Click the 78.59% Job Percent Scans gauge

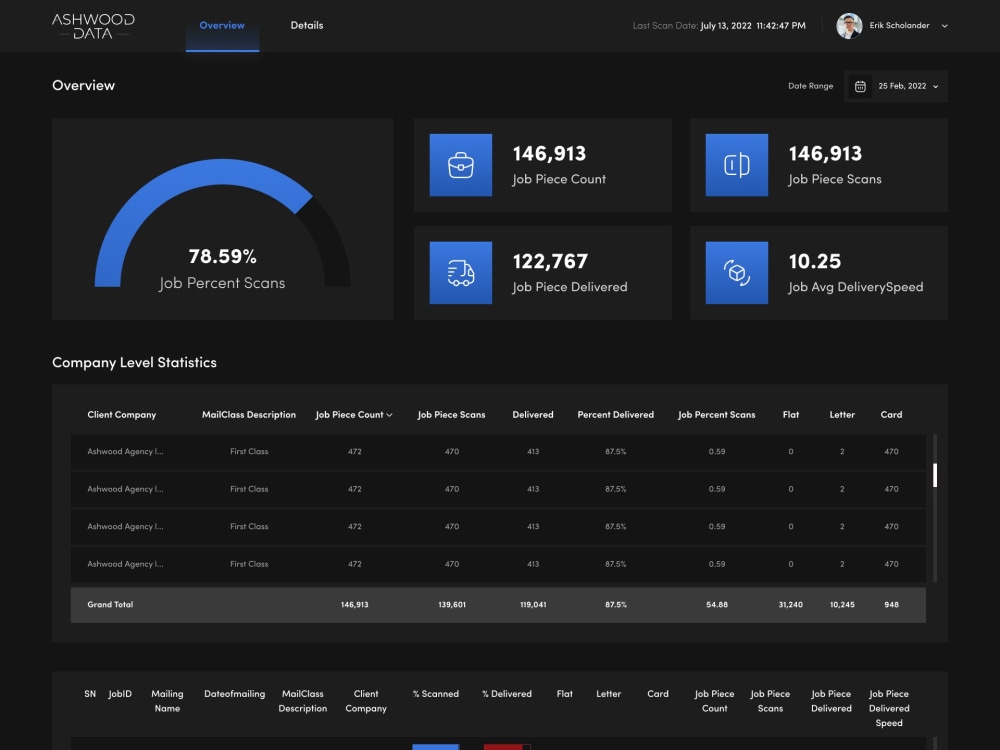(222, 223)
